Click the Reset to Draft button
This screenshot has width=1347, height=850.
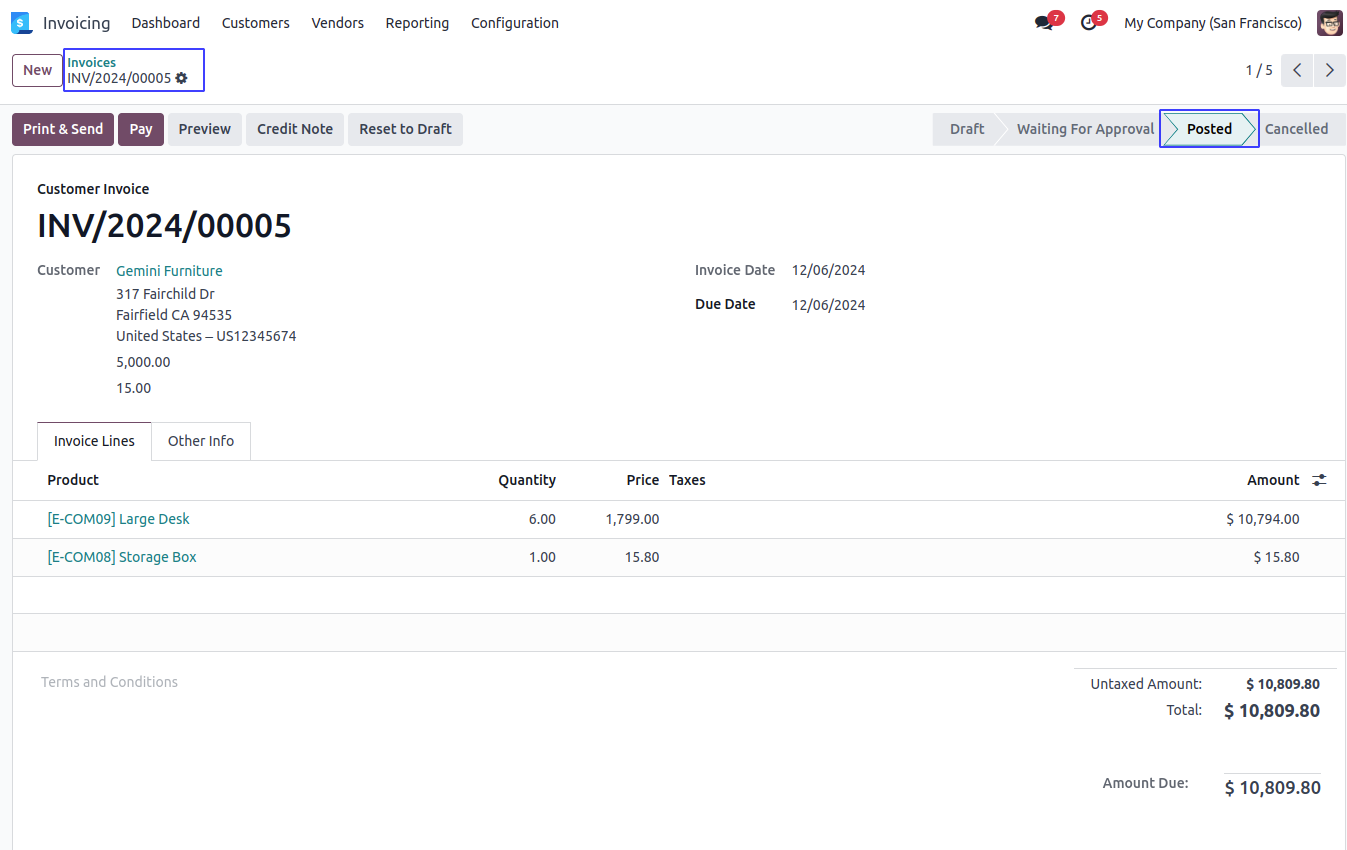[405, 129]
